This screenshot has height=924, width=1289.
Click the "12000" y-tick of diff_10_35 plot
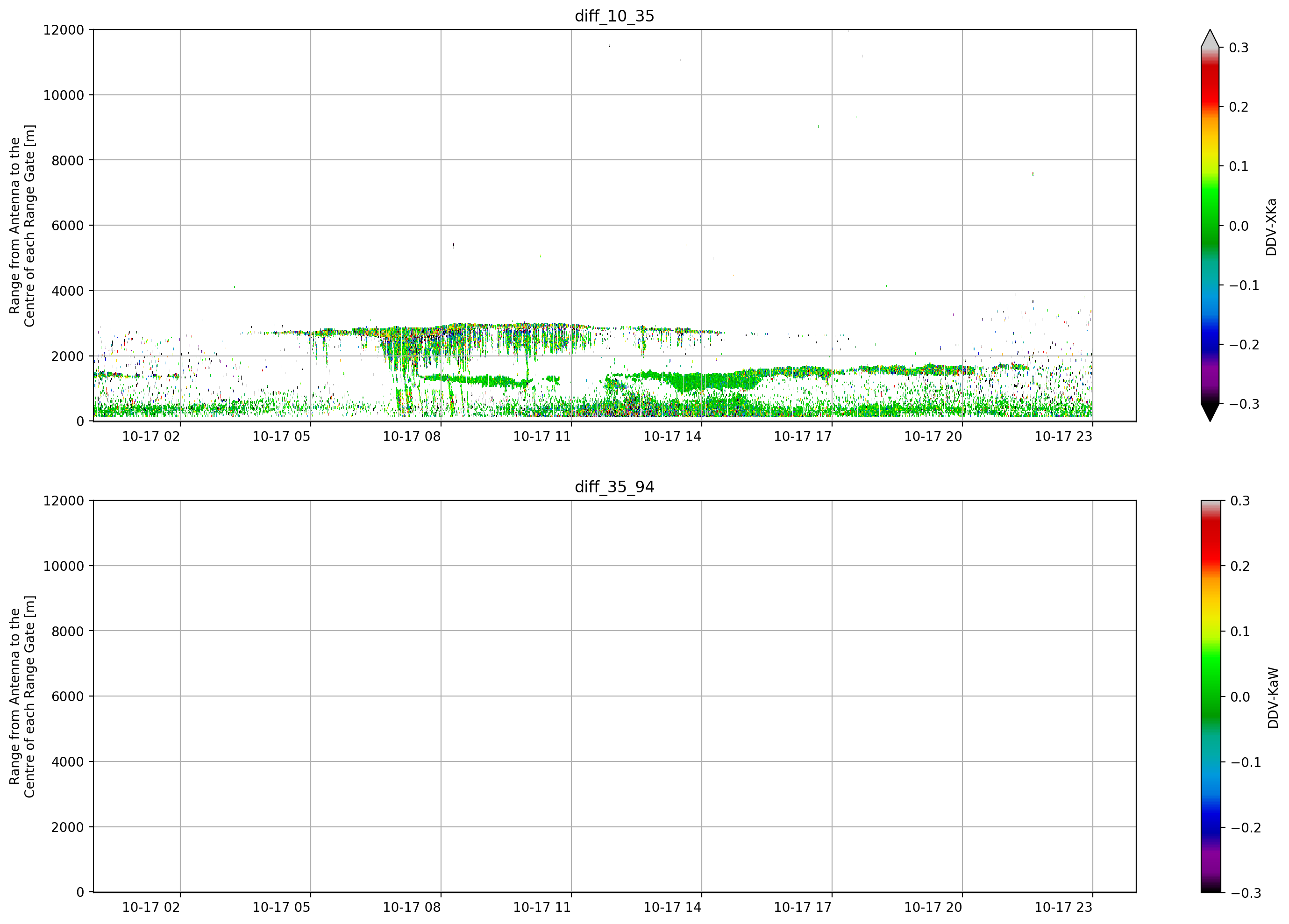[x=64, y=30]
